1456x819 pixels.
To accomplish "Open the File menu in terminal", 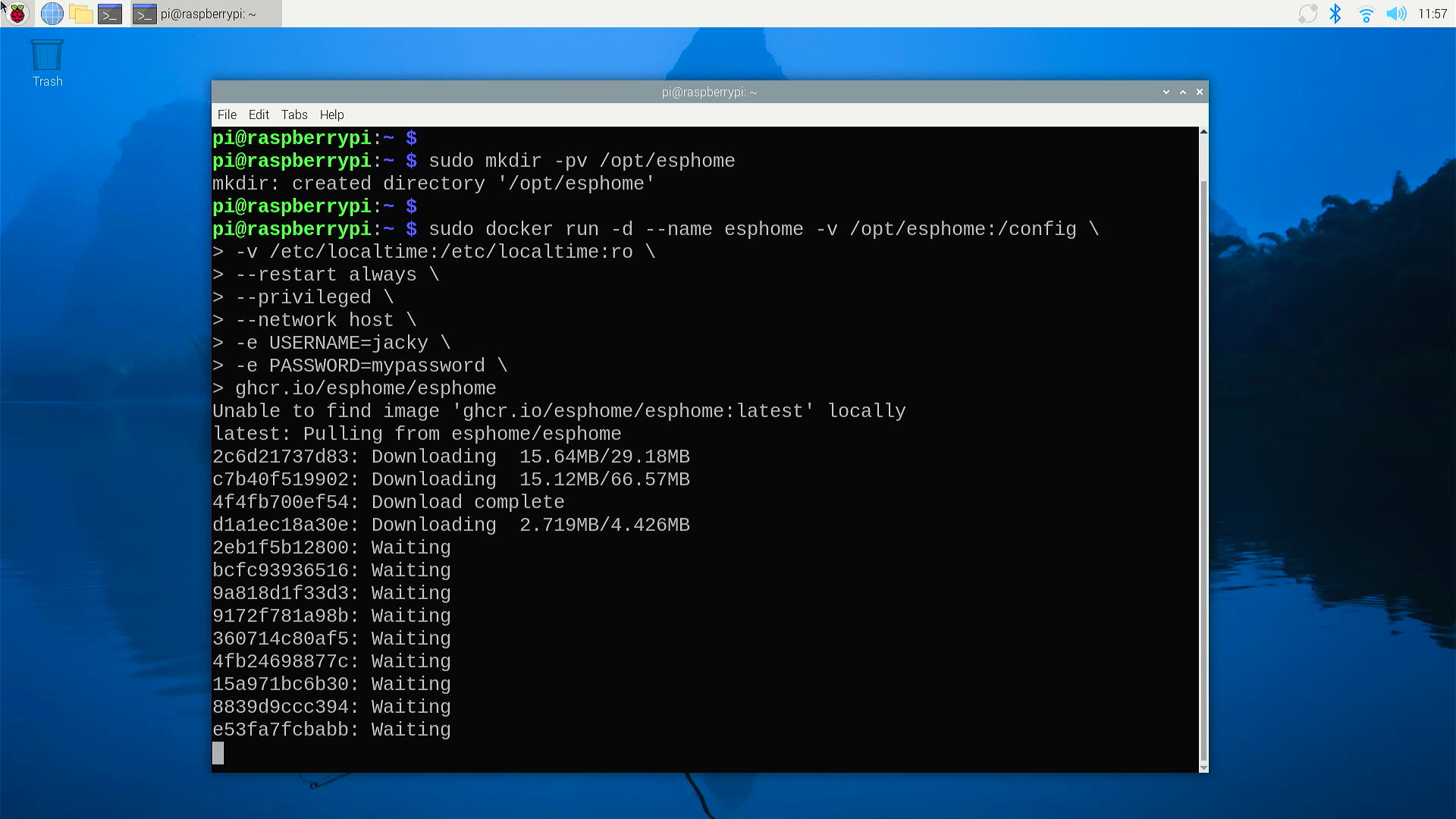I will pyautogui.click(x=226, y=114).
